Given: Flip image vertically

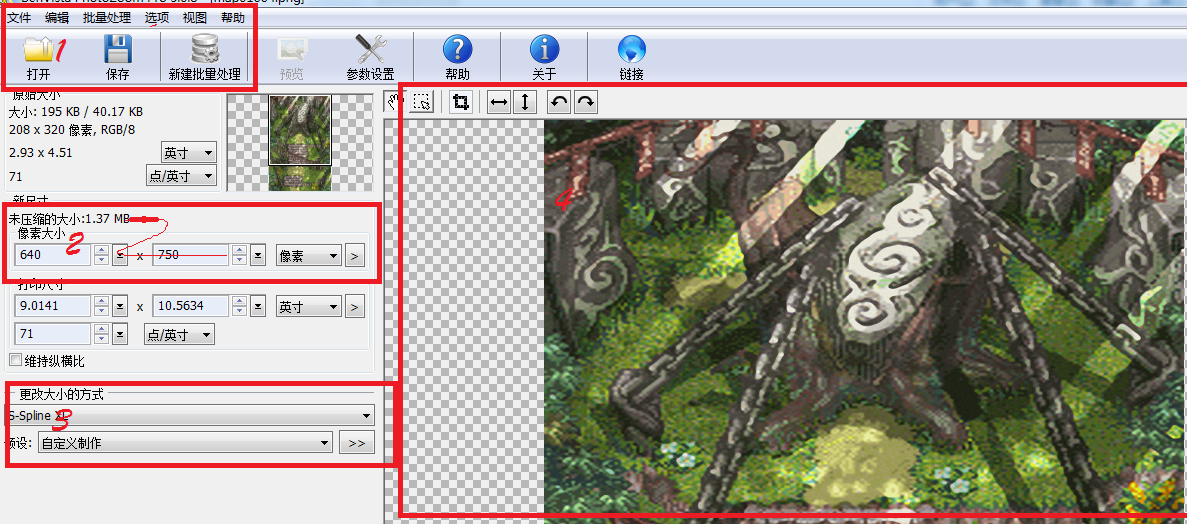Looking at the screenshot, I should (525, 102).
